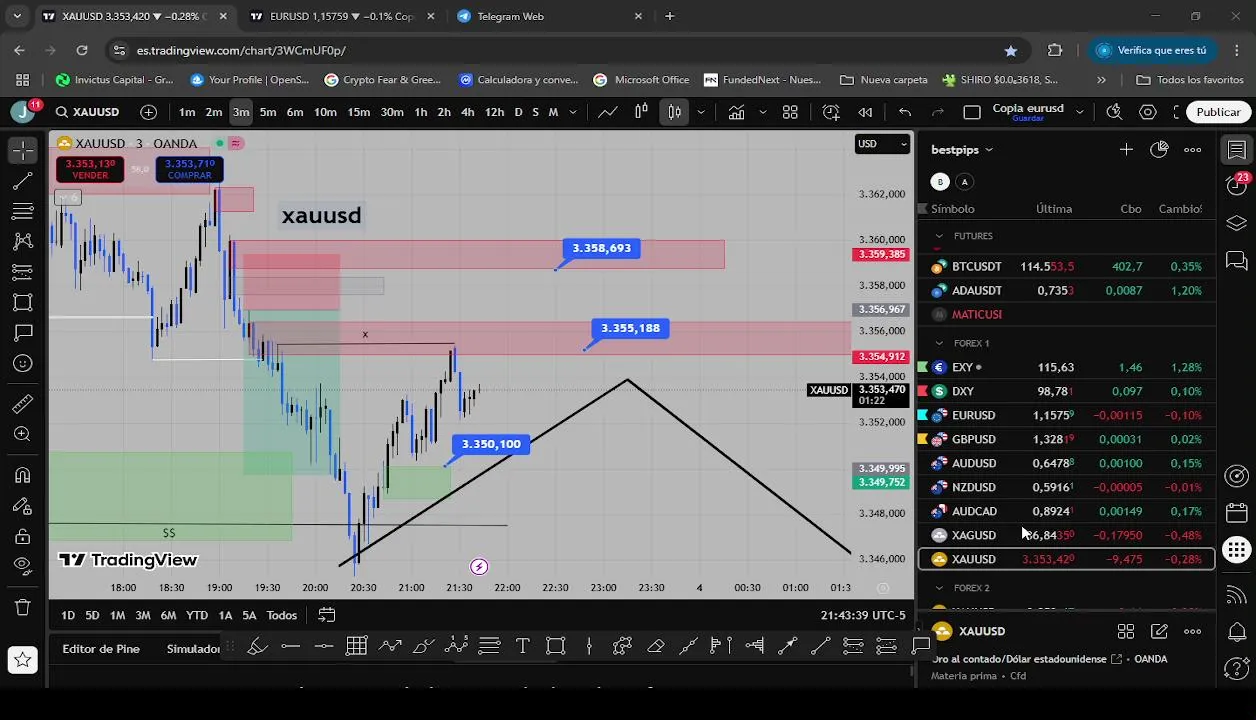1256x720 pixels.
Task: Open the Editor de Pine tab
Action: [x=101, y=649]
